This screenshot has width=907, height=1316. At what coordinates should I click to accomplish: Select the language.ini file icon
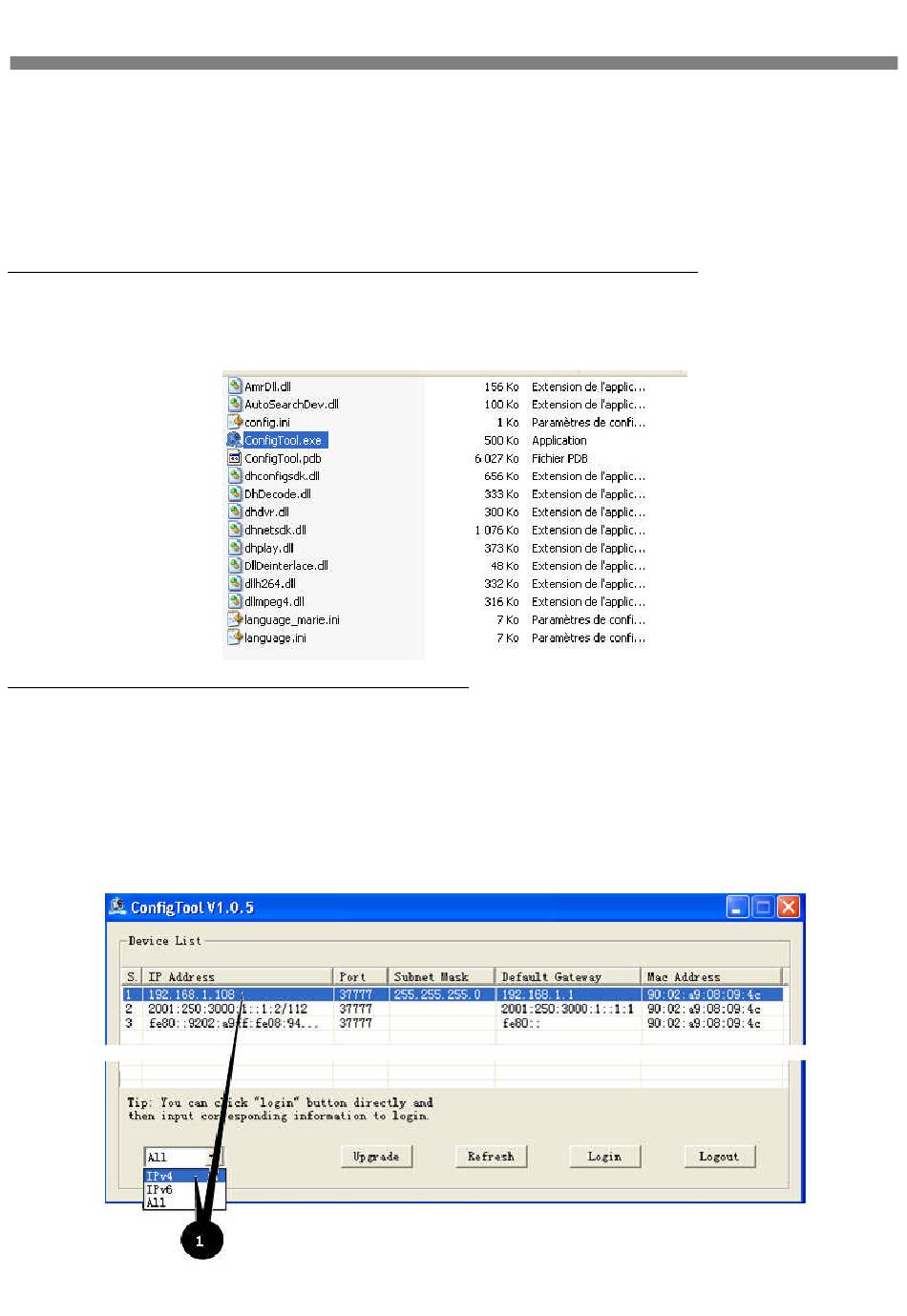[236, 637]
